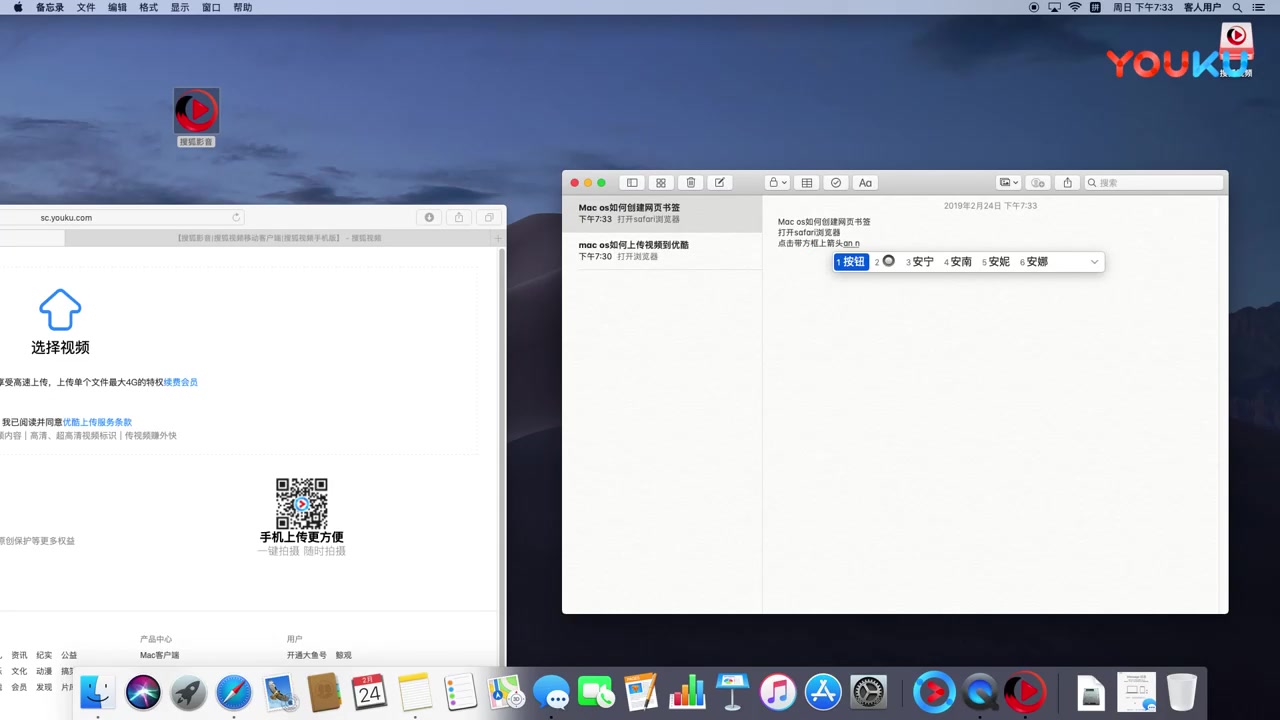Click the Wi-Fi status icon
The height and width of the screenshot is (720, 1280).
coord(1075,7)
